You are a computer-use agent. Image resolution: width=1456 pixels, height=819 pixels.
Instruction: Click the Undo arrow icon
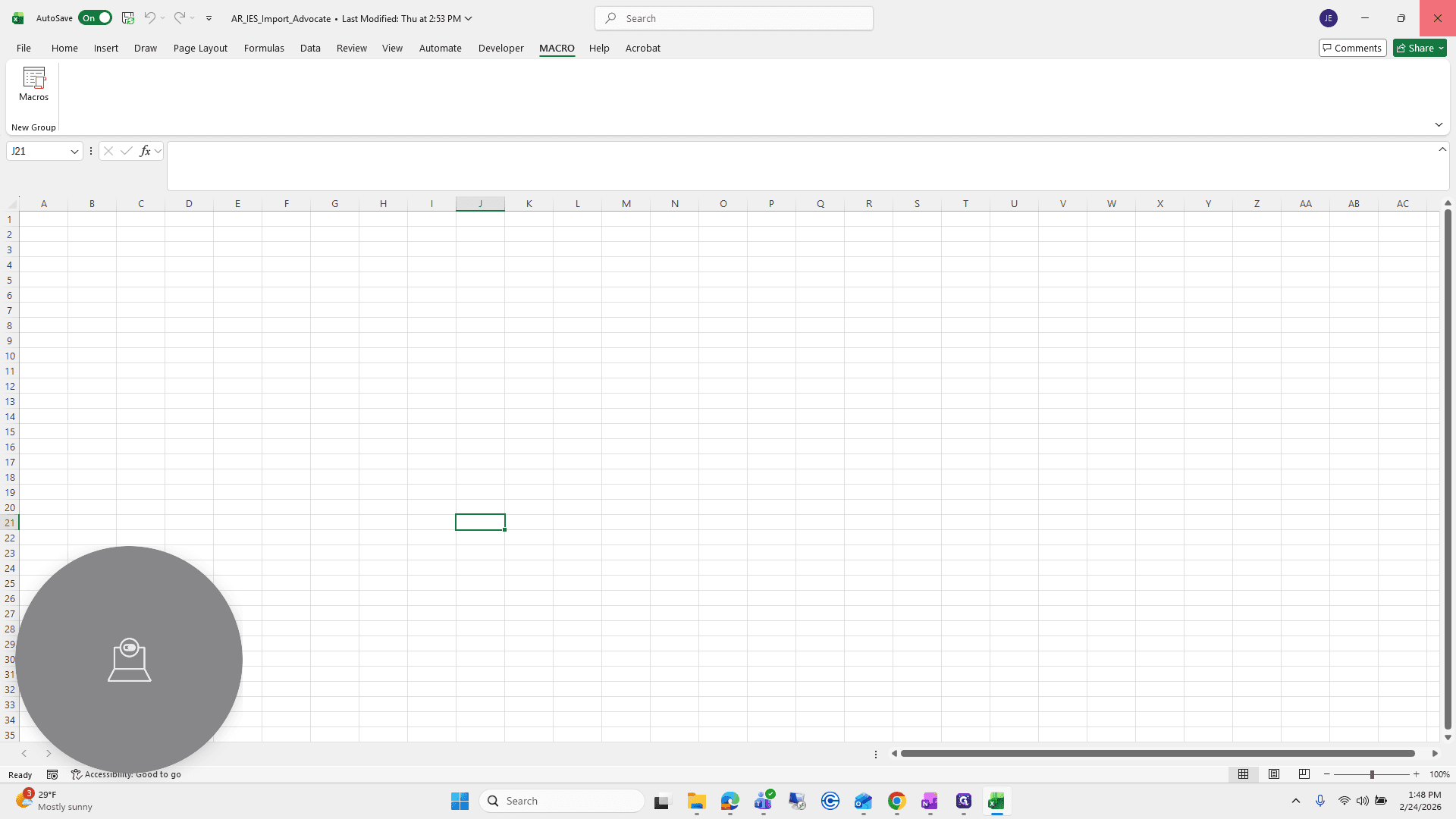[149, 18]
